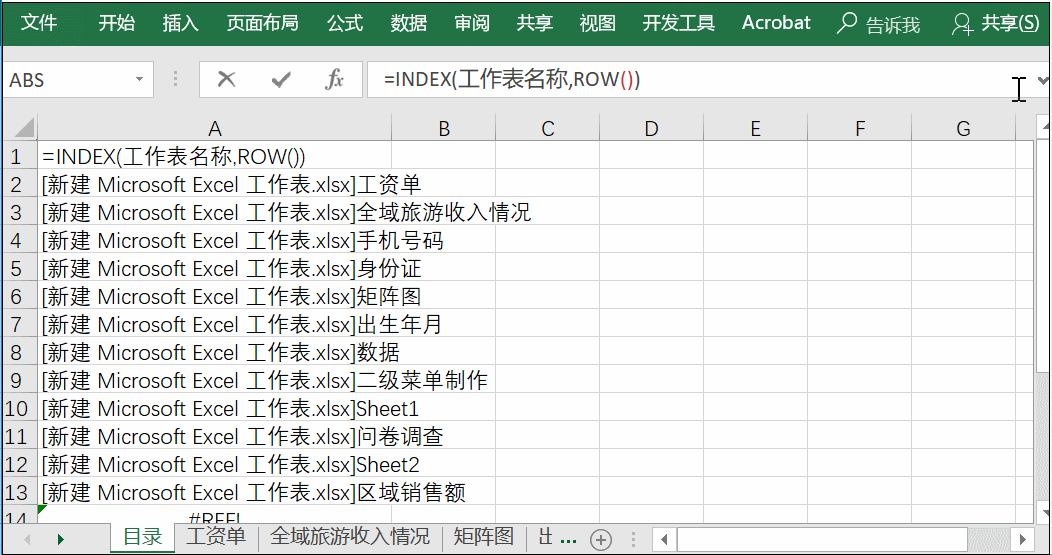The image size is (1052, 555).
Task: Click cell A1 containing the INDEX formula
Action: (x=214, y=156)
